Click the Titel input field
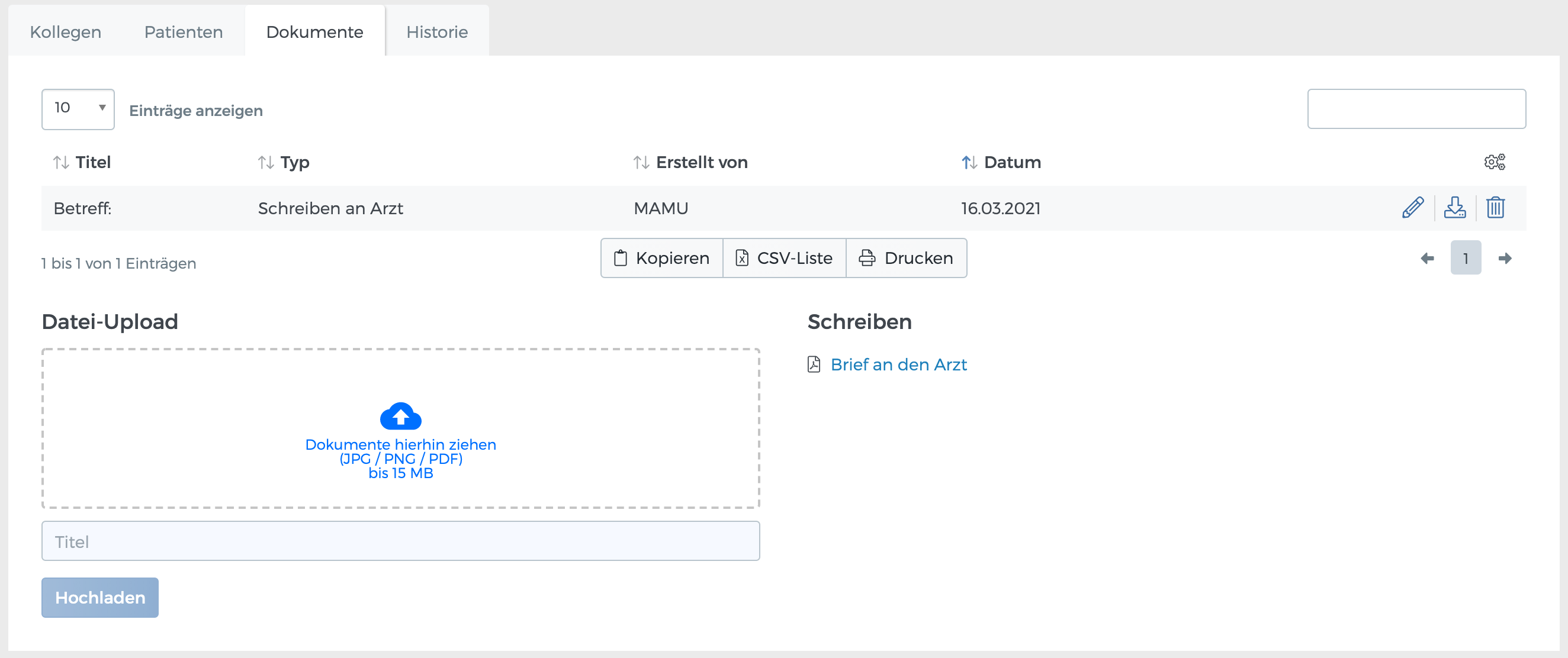Image resolution: width=1568 pixels, height=658 pixels. pos(400,541)
